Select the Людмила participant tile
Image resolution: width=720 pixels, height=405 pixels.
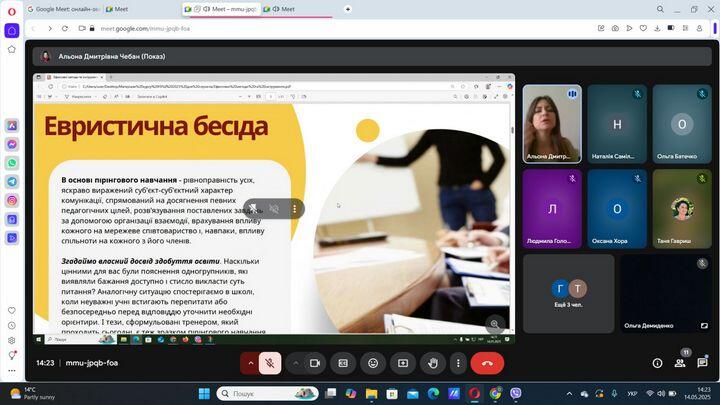coord(552,209)
